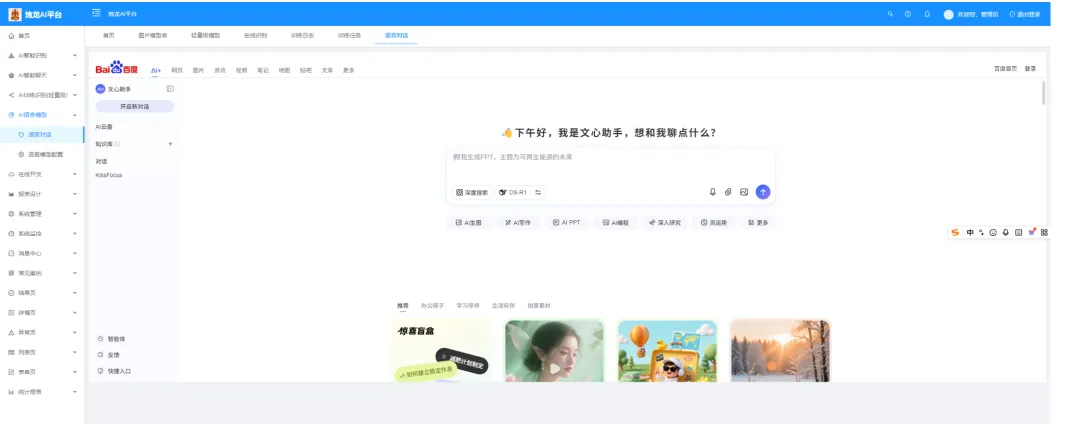Expand 报表设计 sidebar menu
Screen dimensions: 1080x424
(x=42, y=194)
